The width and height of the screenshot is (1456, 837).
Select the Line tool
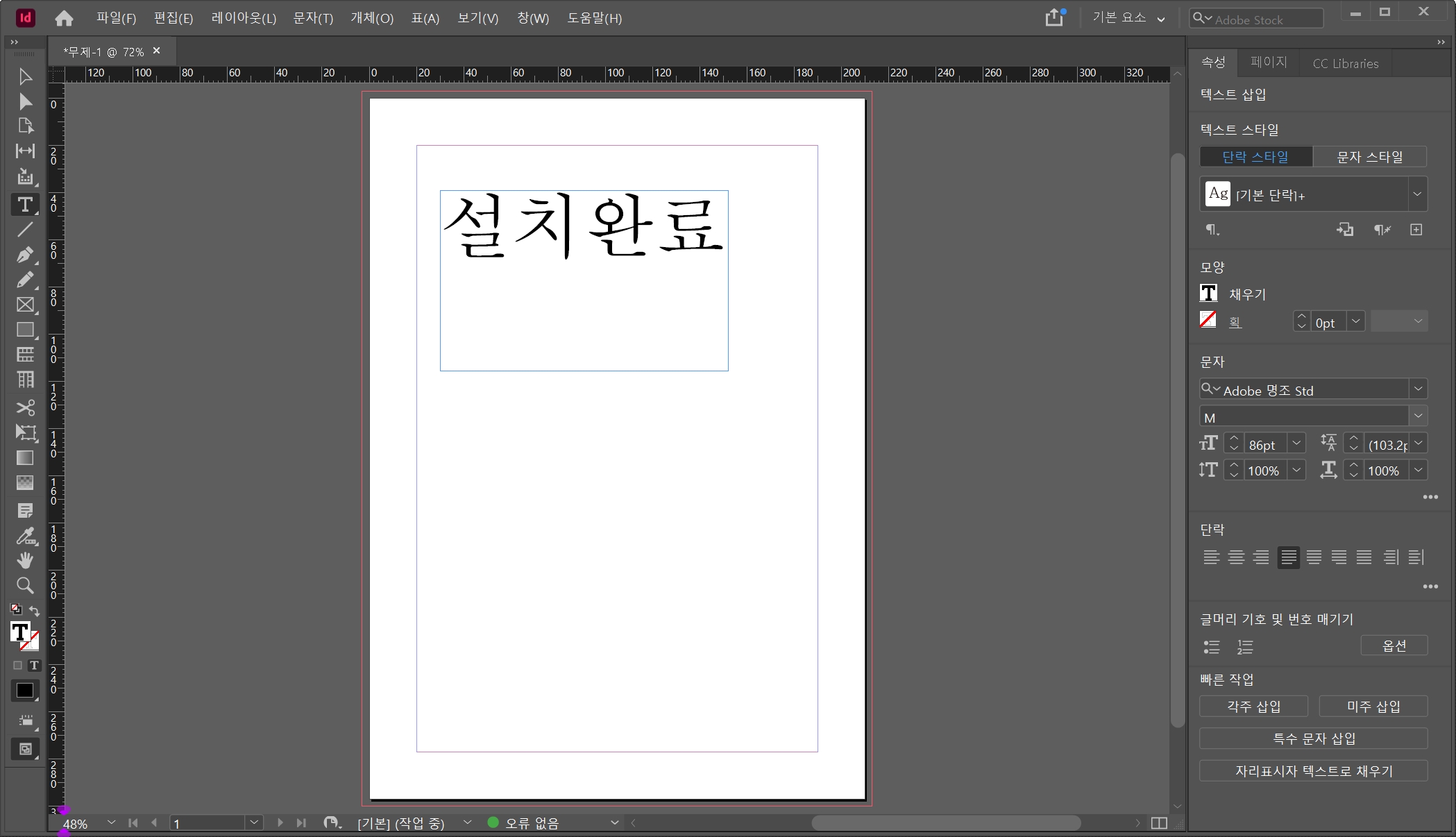(25, 230)
